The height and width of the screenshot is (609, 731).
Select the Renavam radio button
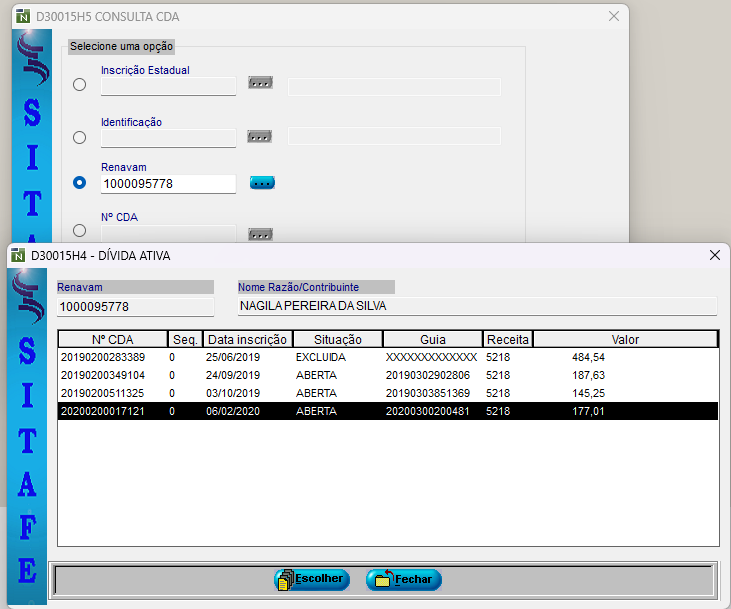pos(80,183)
